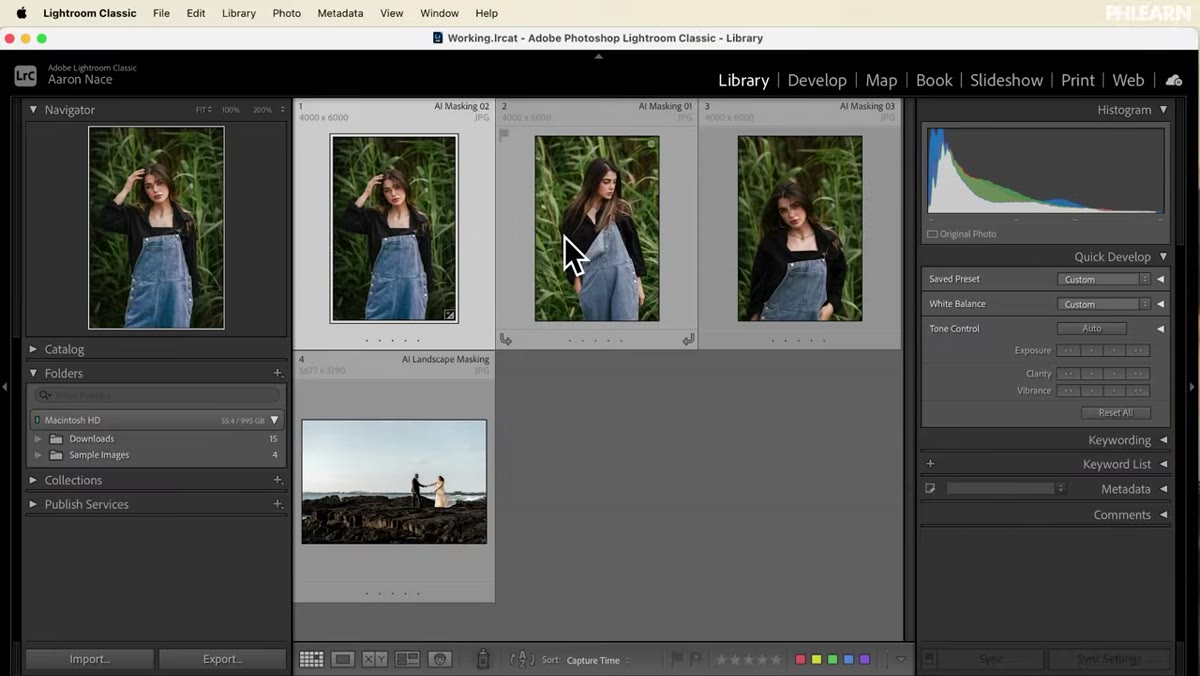Viewport: 1200px width, 676px height.
Task: Add a keyword with Keyword List plus icon
Action: coord(930,464)
